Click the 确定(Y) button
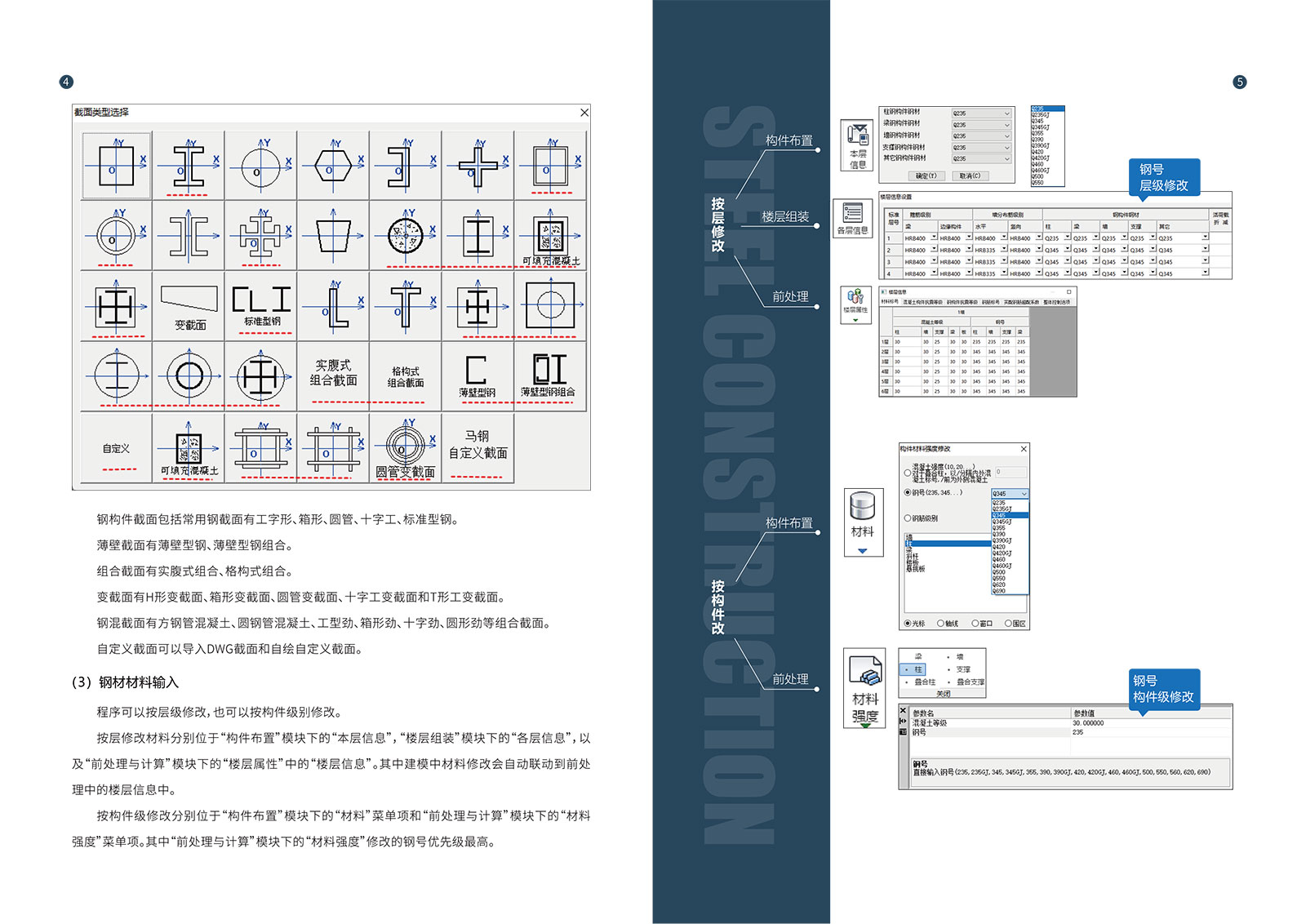The image size is (1306, 924). 927,175
